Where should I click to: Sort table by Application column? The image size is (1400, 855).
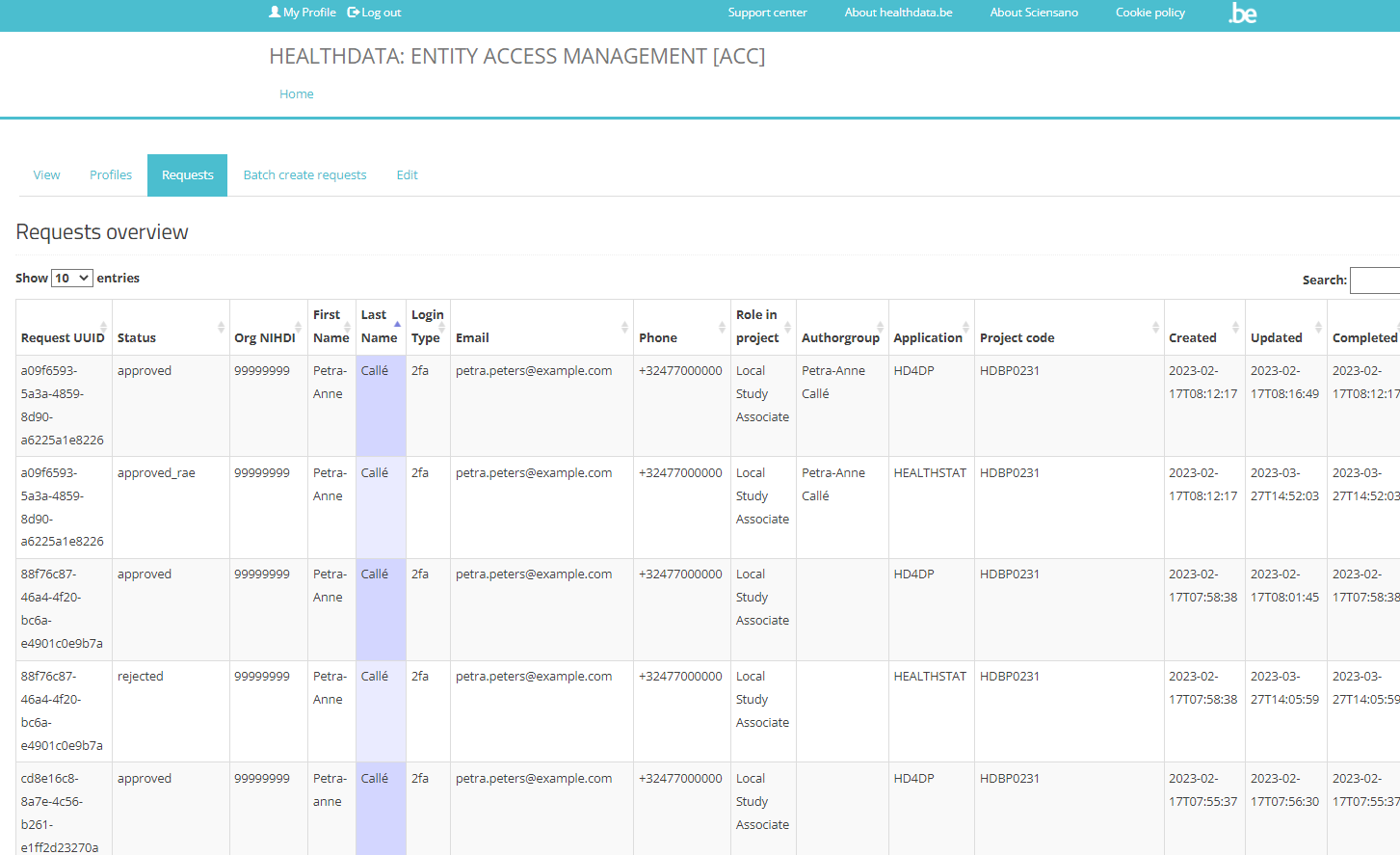click(930, 337)
